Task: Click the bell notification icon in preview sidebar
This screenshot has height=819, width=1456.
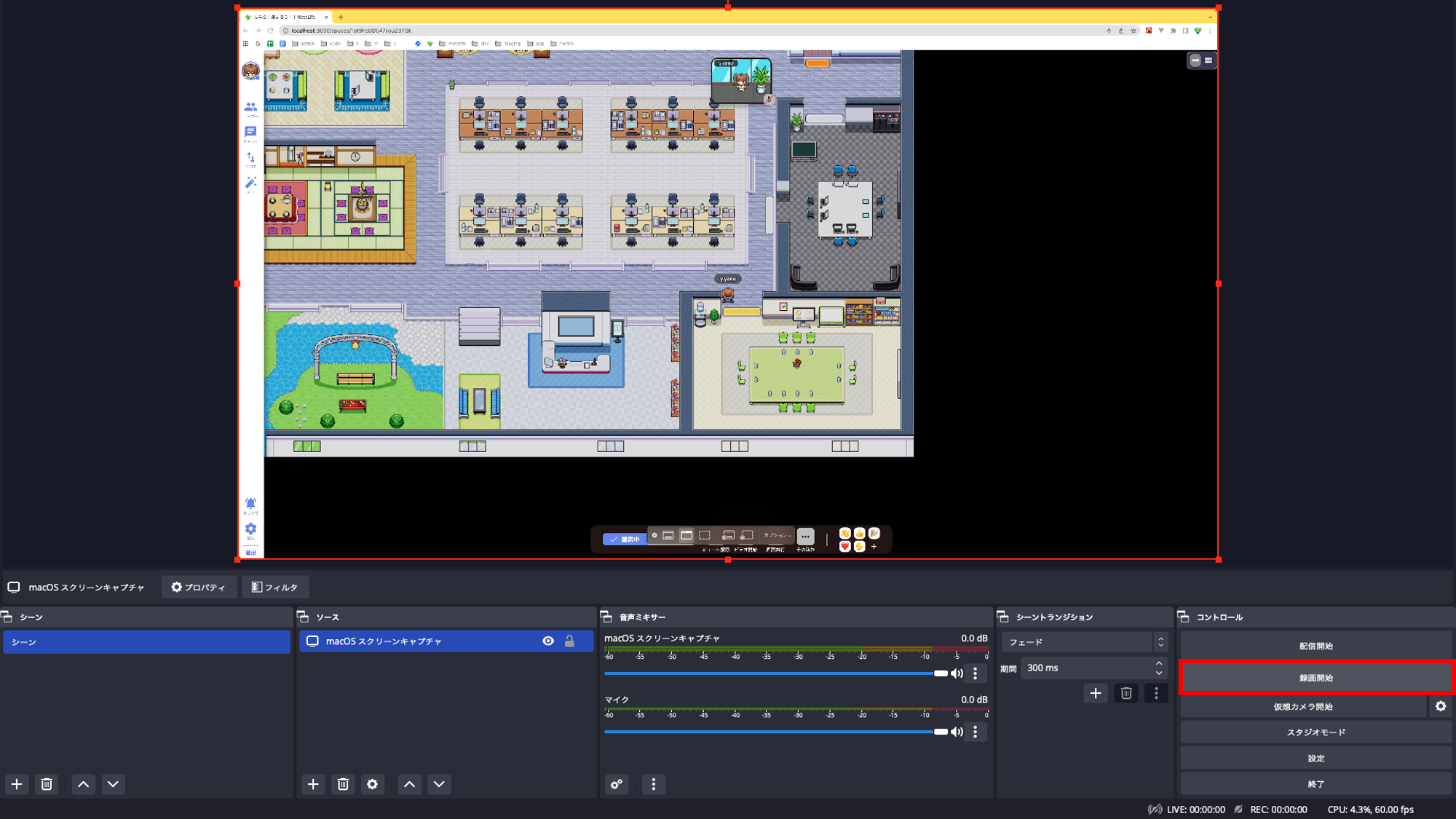Action: pyautogui.click(x=250, y=503)
